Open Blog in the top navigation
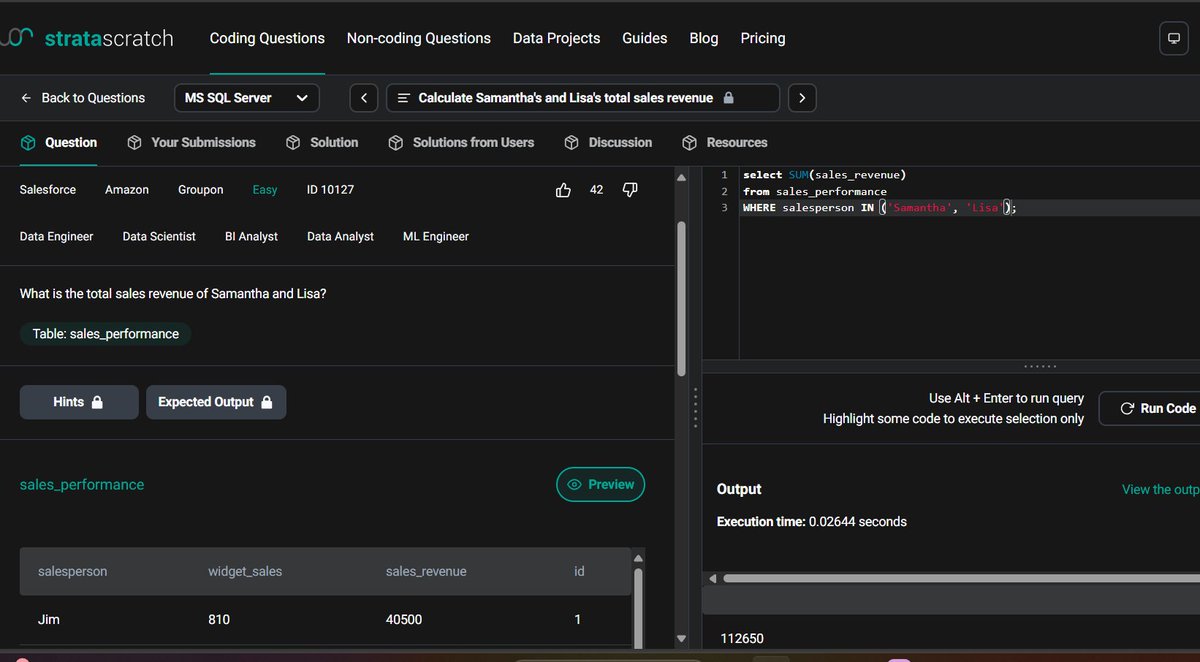 (x=704, y=38)
